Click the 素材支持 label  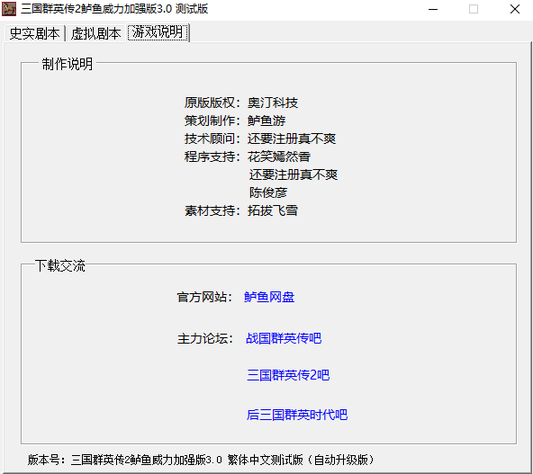coord(212,210)
